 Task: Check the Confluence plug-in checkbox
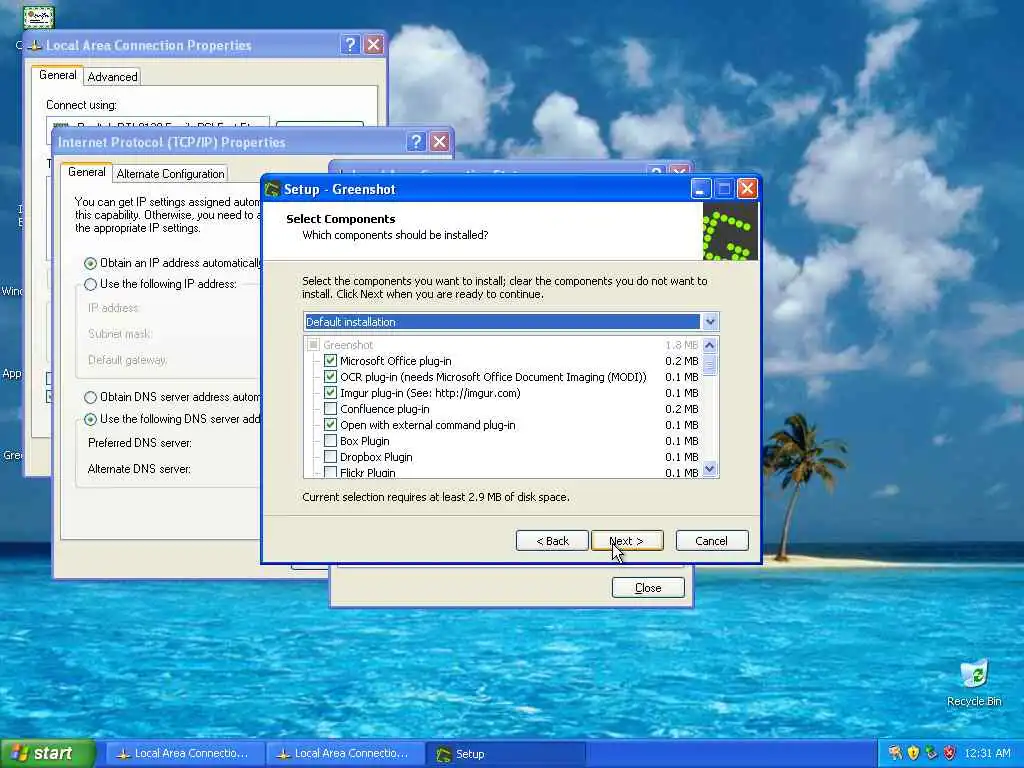(x=330, y=409)
